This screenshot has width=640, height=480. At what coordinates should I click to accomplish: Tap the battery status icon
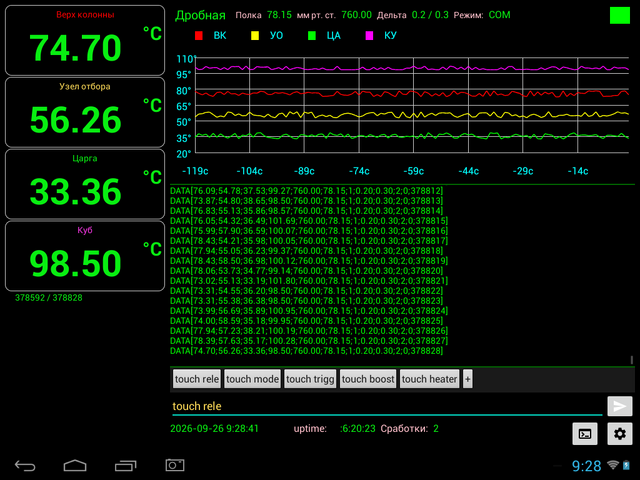(626, 465)
